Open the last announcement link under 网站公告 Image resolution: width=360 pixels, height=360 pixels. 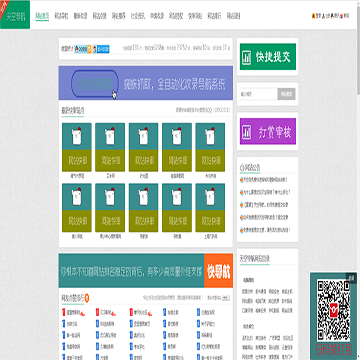[x=265, y=230]
